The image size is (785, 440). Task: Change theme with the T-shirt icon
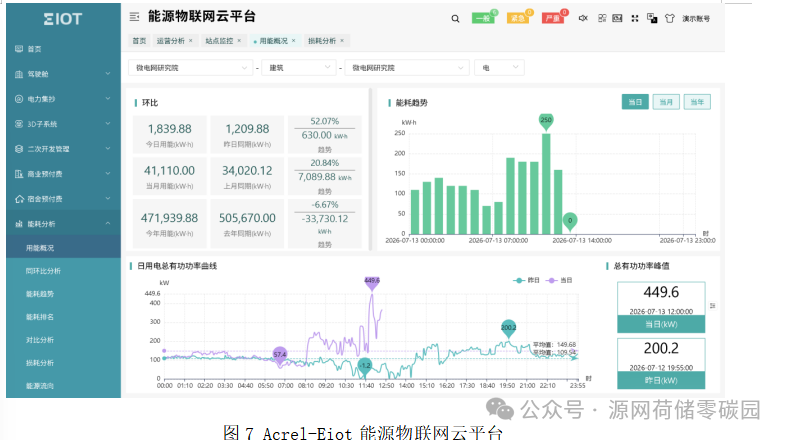(669, 19)
